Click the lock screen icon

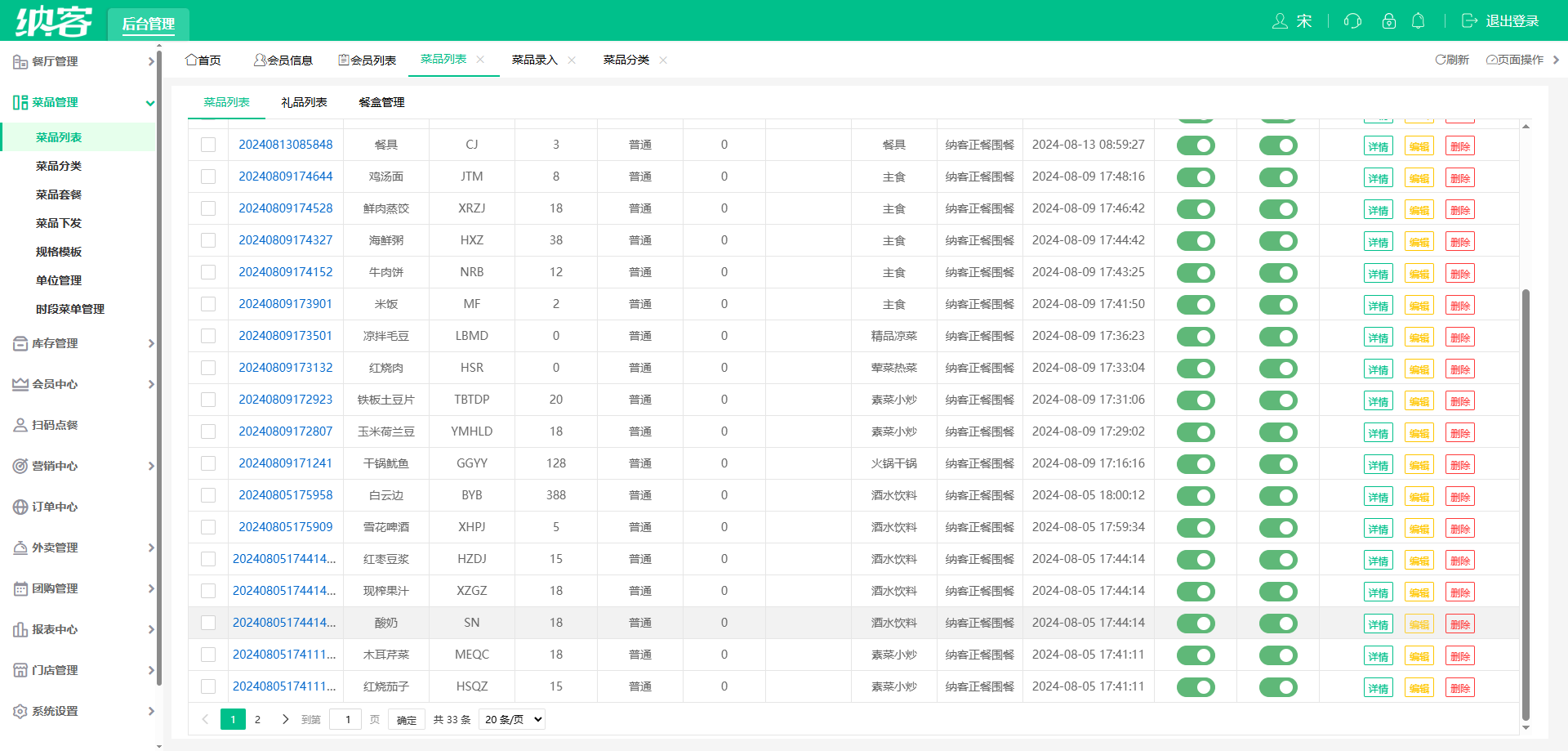click(1388, 21)
